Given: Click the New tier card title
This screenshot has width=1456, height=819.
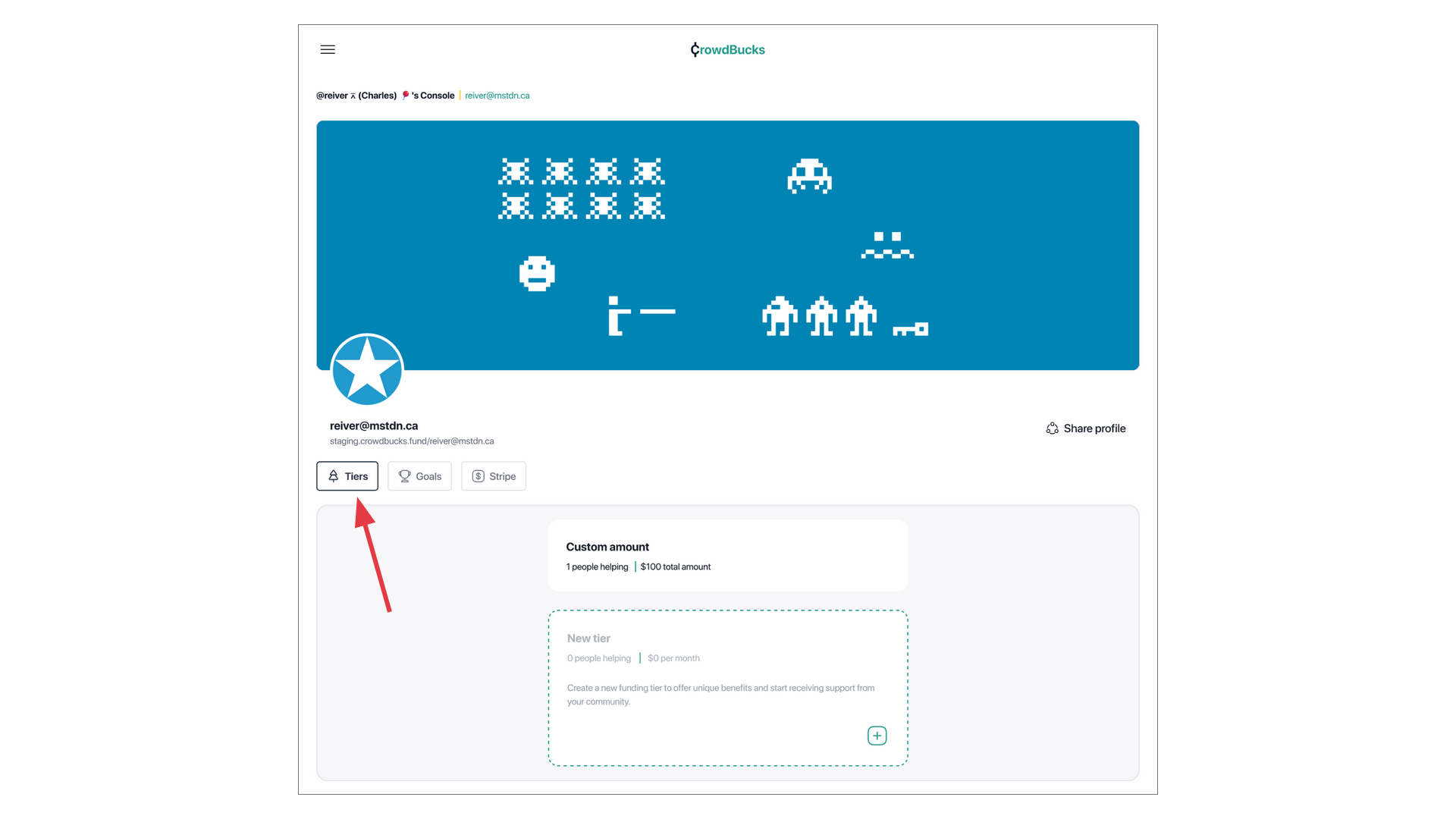Looking at the screenshot, I should (x=588, y=639).
